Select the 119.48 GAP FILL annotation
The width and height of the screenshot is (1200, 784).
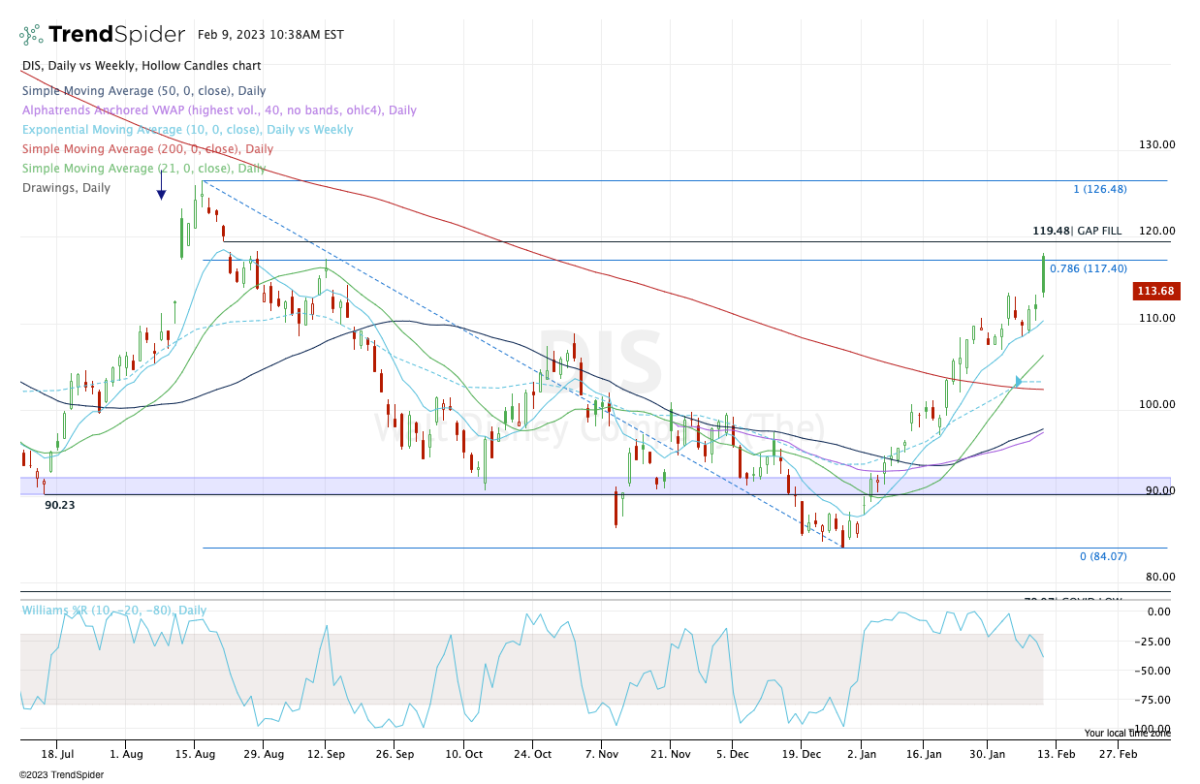click(x=1077, y=230)
